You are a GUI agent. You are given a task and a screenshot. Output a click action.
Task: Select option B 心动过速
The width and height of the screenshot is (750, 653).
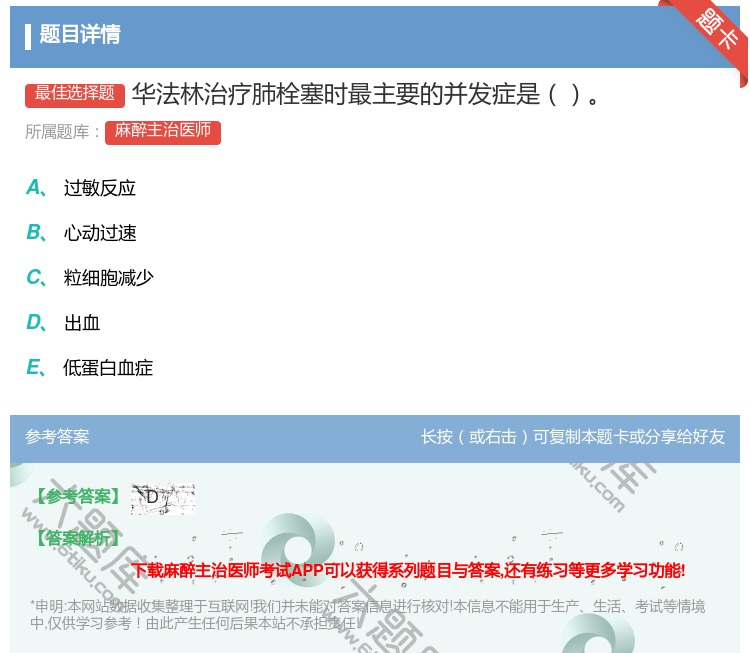[81, 232]
